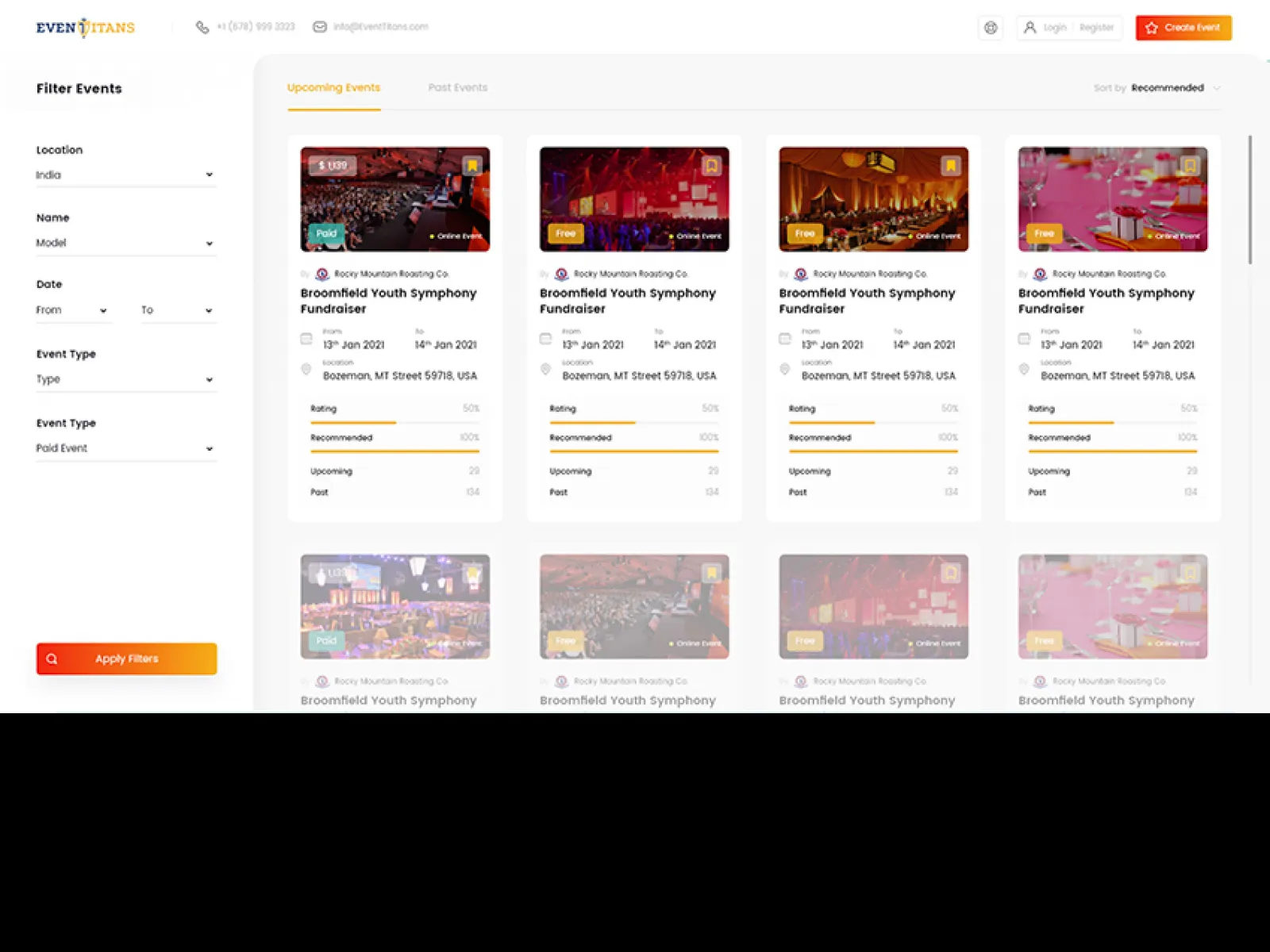1270x952 pixels.
Task: Click the first event's thumbnail image
Action: pos(394,198)
